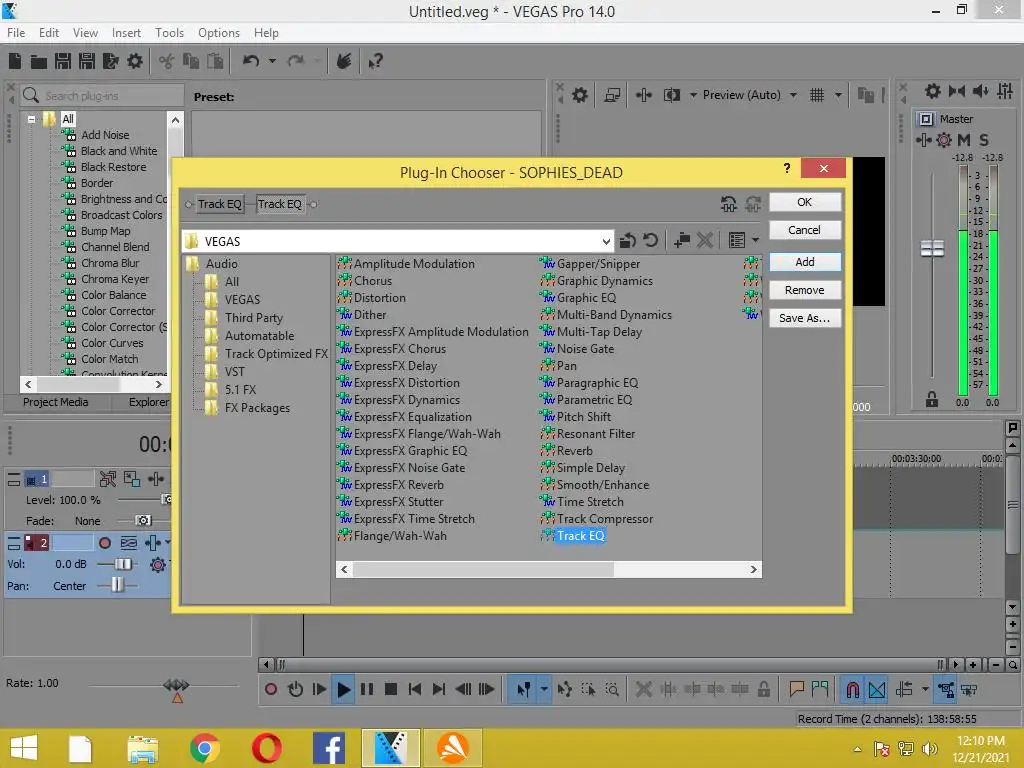Select the Track Optimized FX folder
Viewport: 1024px width, 768px height.
coord(276,354)
